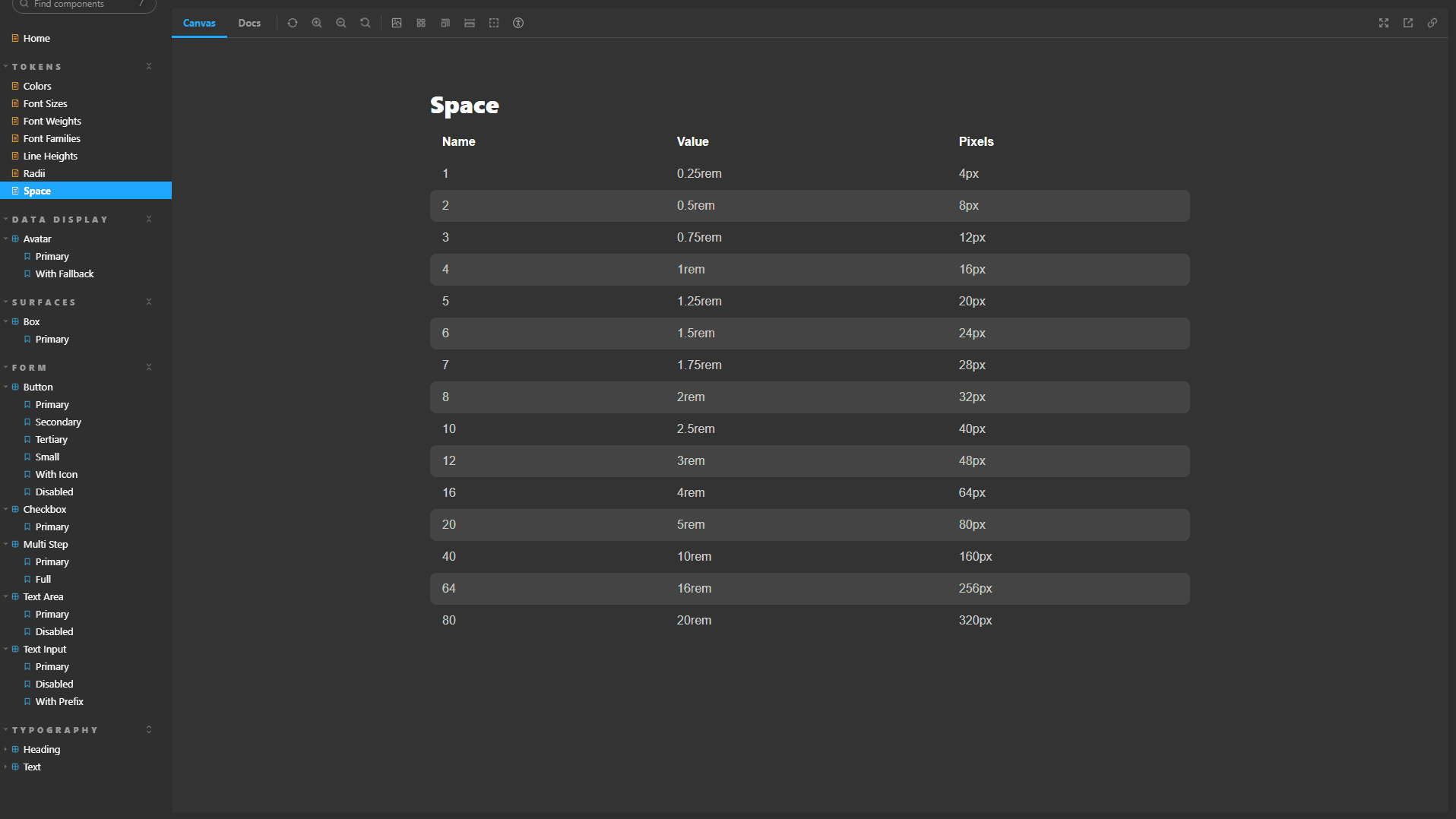Click the Pixels column header

[976, 141]
